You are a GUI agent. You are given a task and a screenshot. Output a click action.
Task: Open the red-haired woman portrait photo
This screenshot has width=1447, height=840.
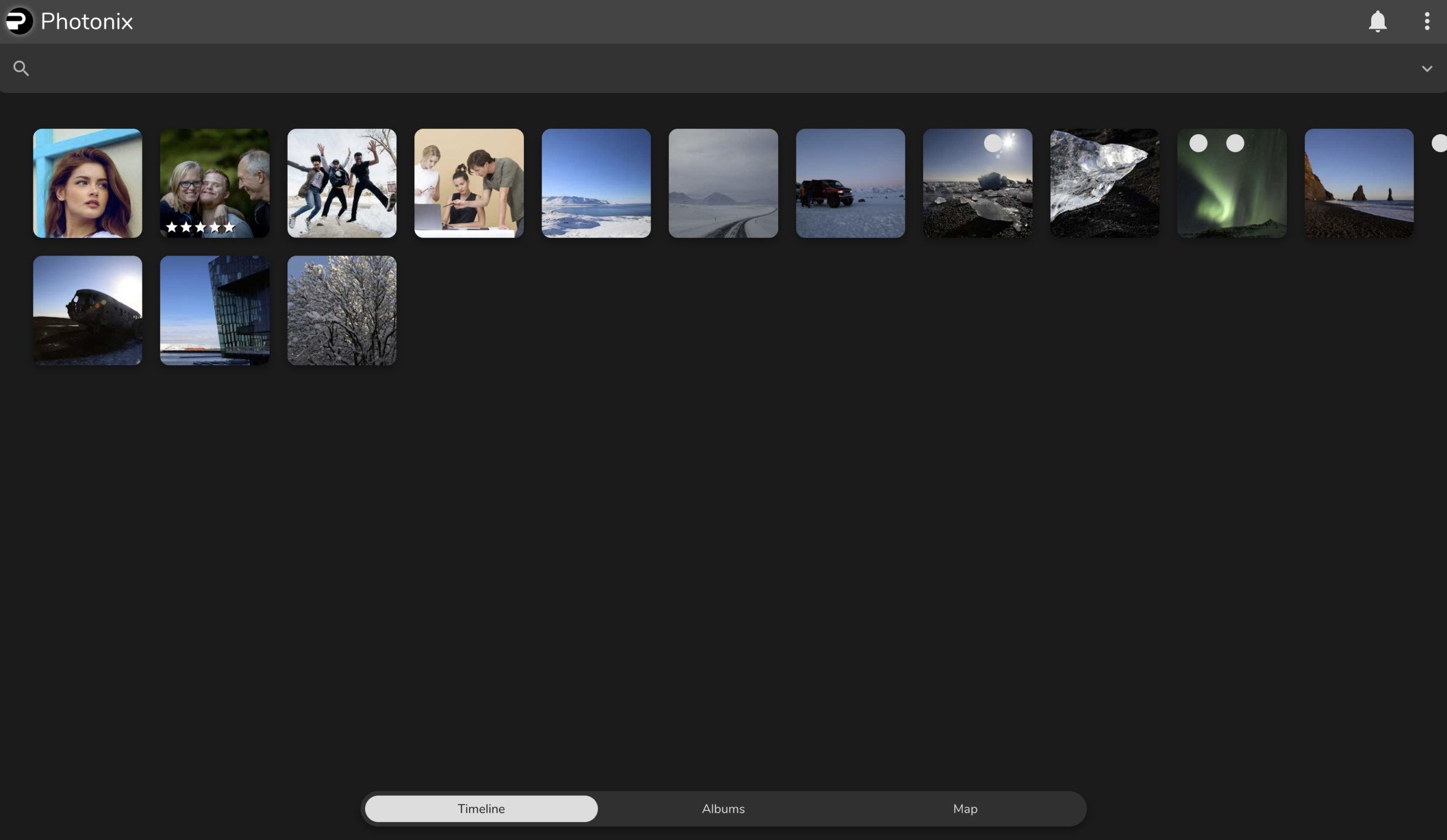point(87,183)
